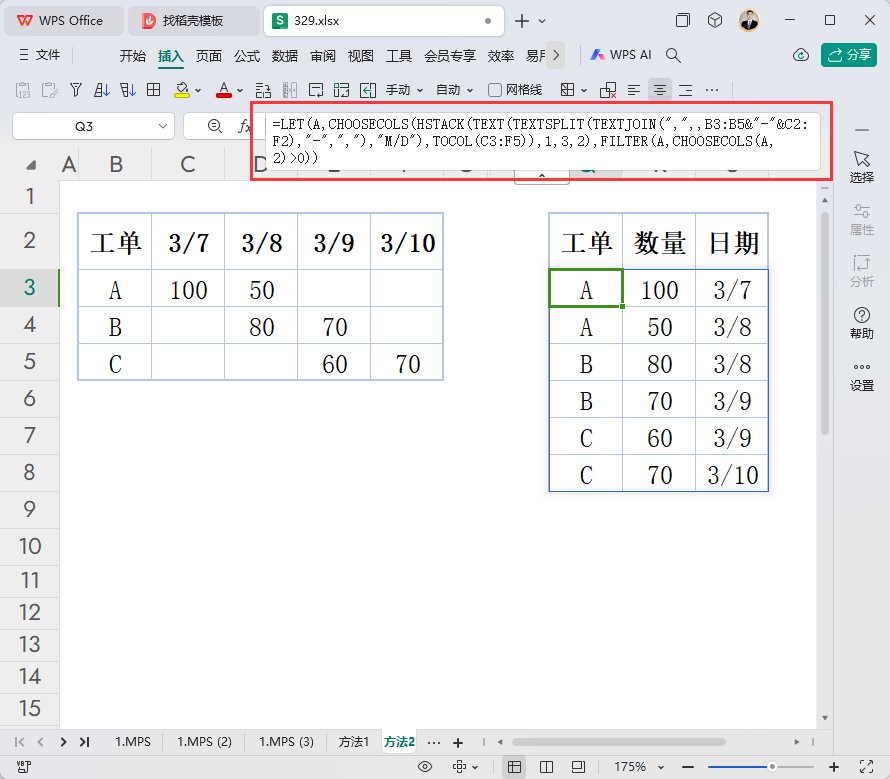Click the 选择 selection pane icon
This screenshot has height=779, width=890.
pyautogui.click(x=862, y=166)
